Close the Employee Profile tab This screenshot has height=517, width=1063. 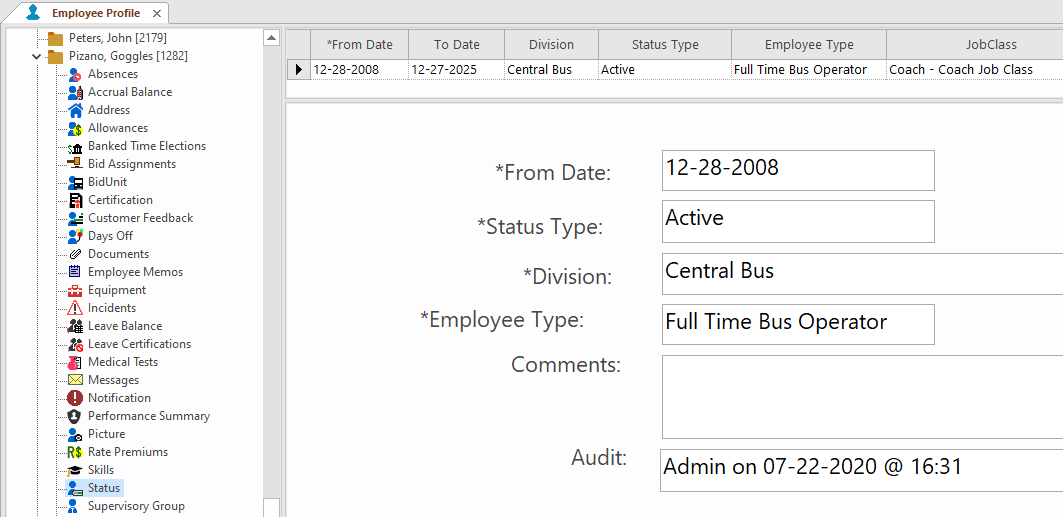coord(157,14)
